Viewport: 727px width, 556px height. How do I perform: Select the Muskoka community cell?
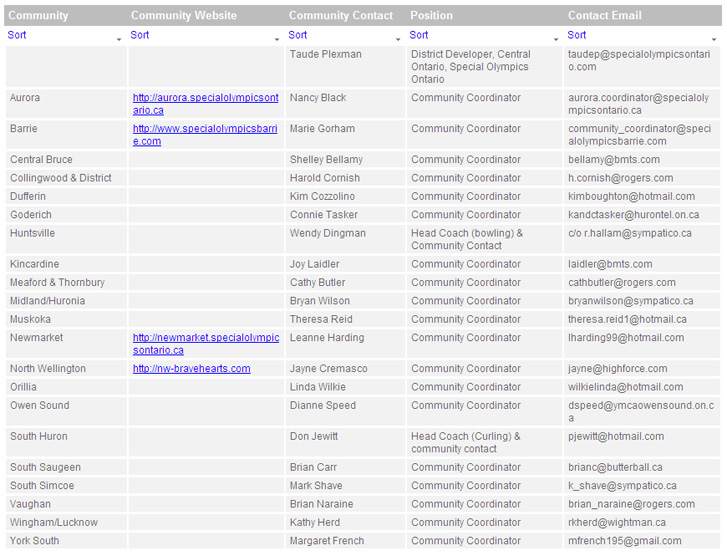click(x=66, y=320)
